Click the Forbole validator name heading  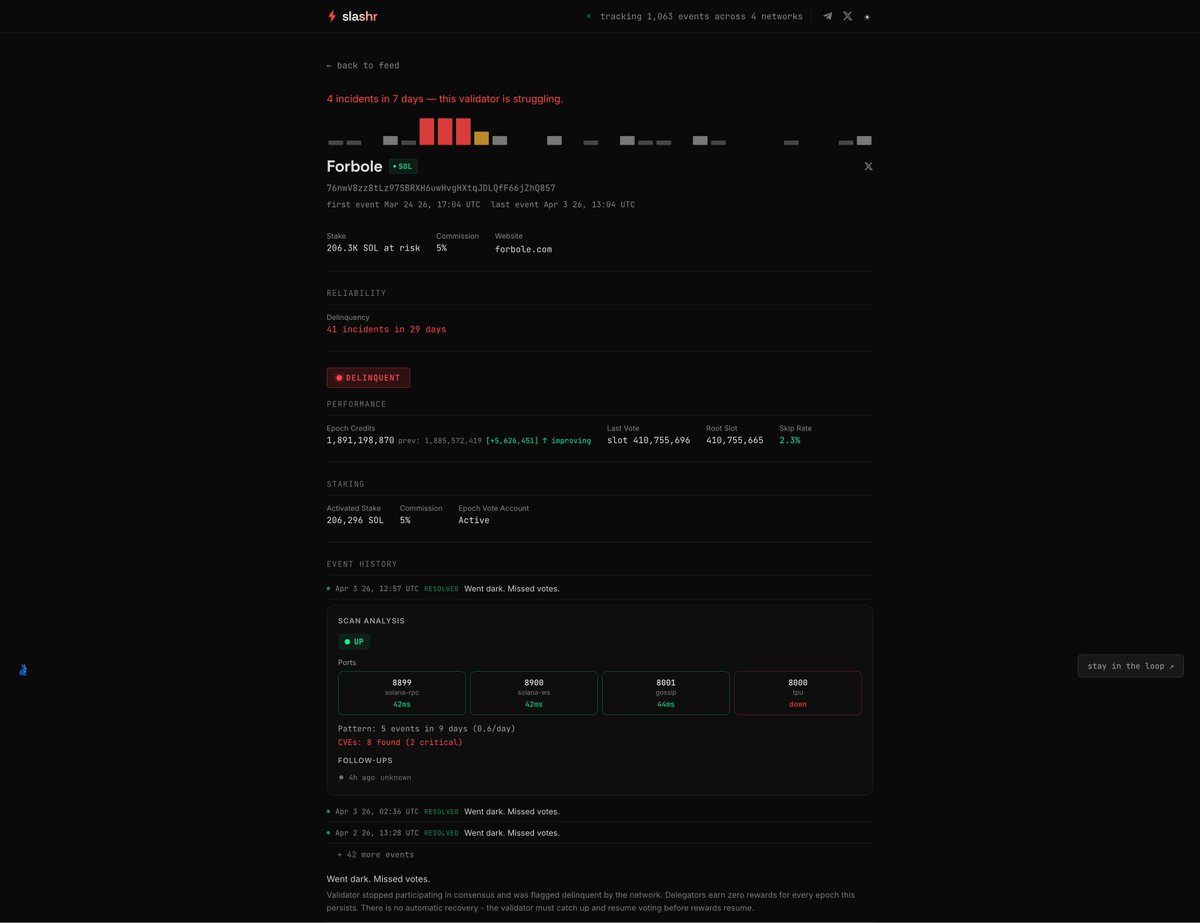[x=354, y=166]
